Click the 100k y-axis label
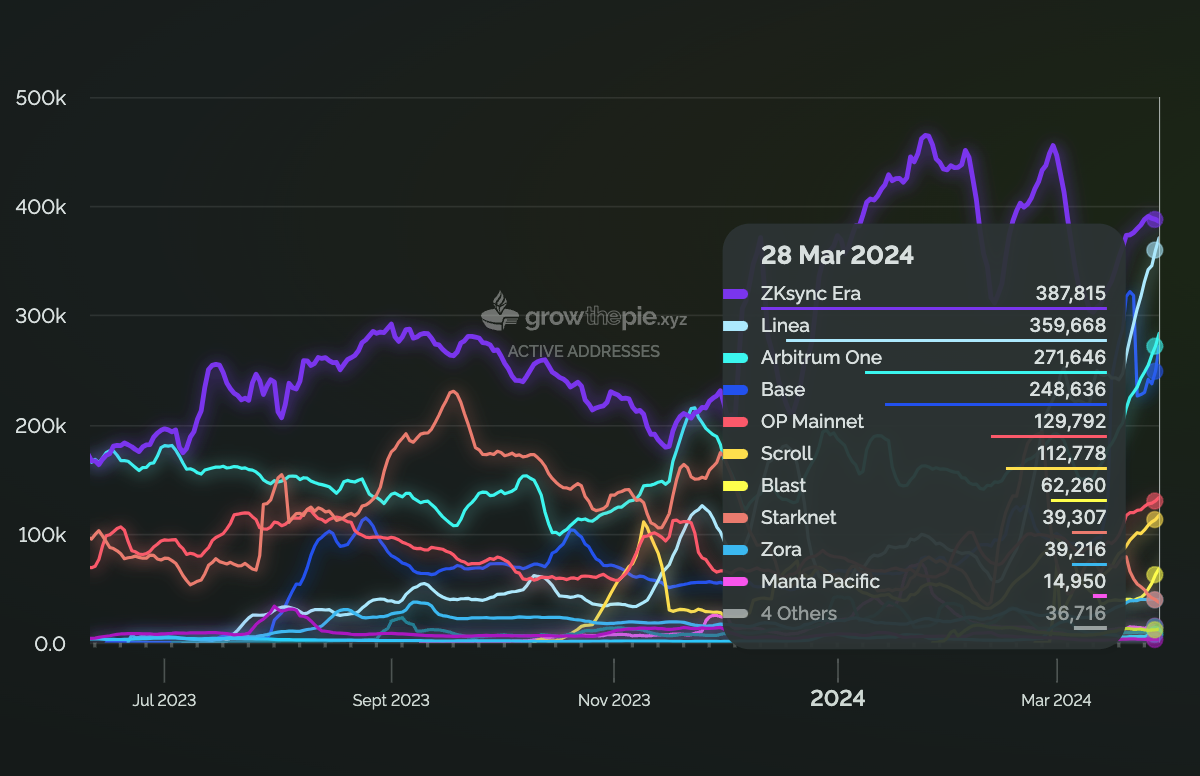 [41, 534]
